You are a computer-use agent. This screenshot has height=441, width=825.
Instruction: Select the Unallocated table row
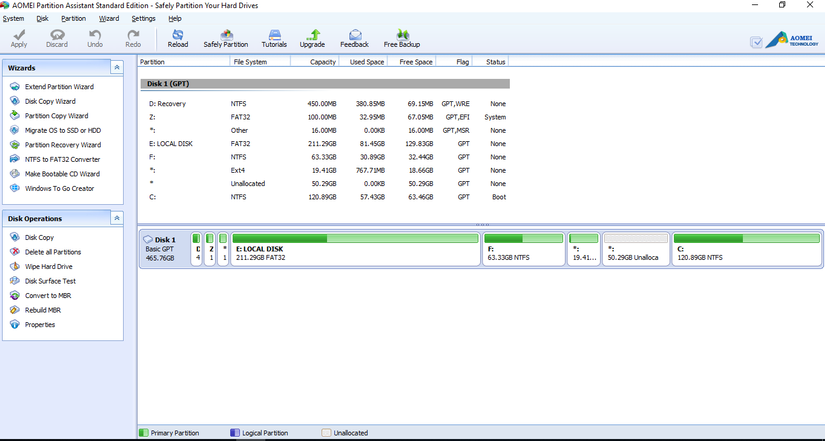[325, 184]
